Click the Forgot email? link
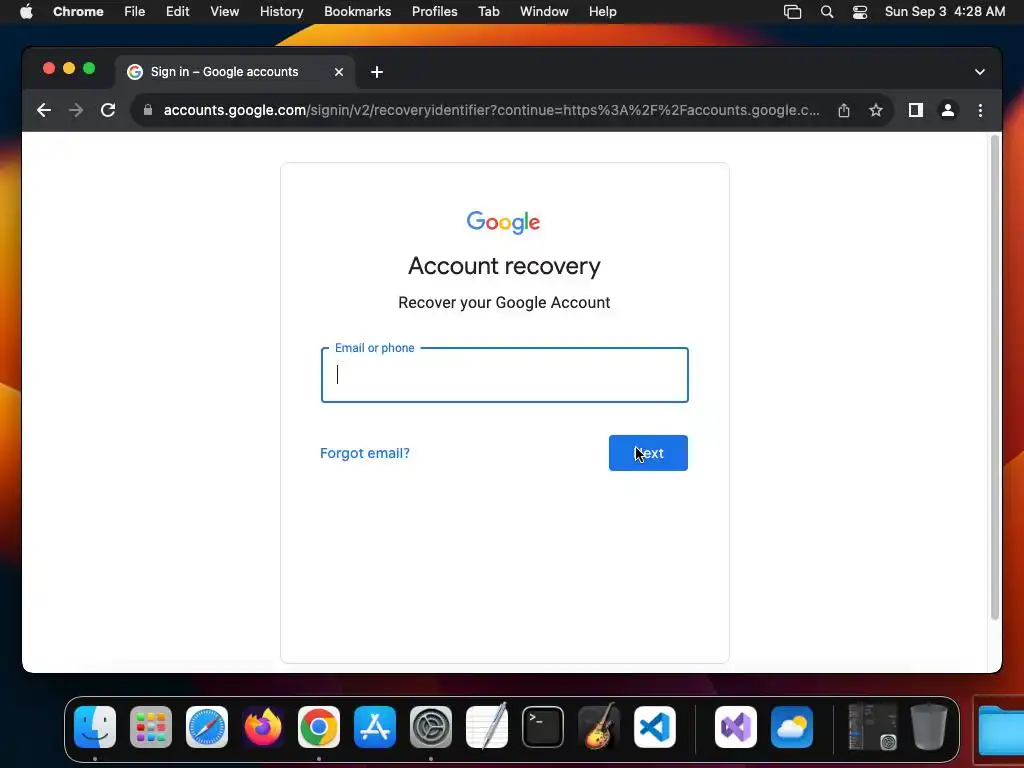The image size is (1024, 768). click(364, 453)
